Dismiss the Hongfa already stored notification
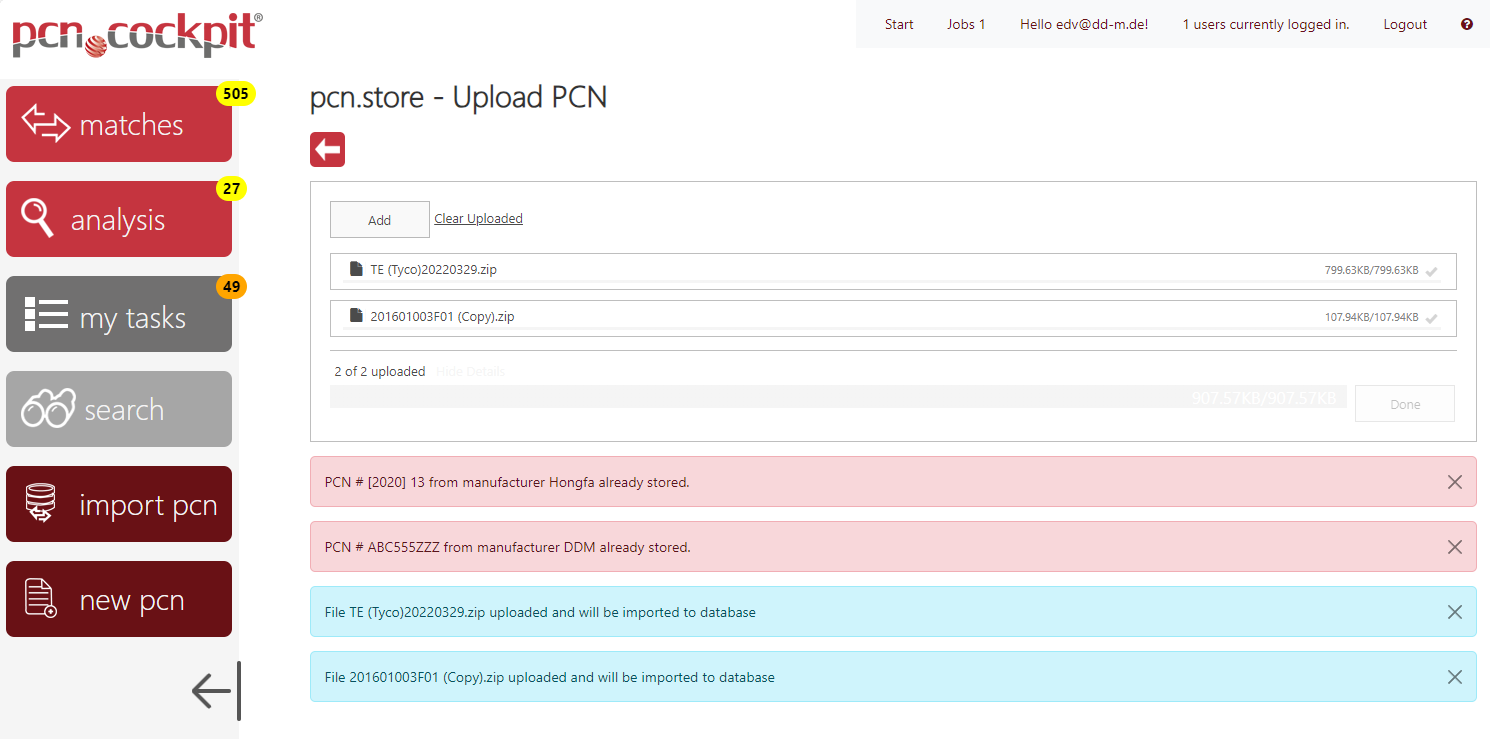Viewport: 1490px width, 739px height. pyautogui.click(x=1455, y=482)
